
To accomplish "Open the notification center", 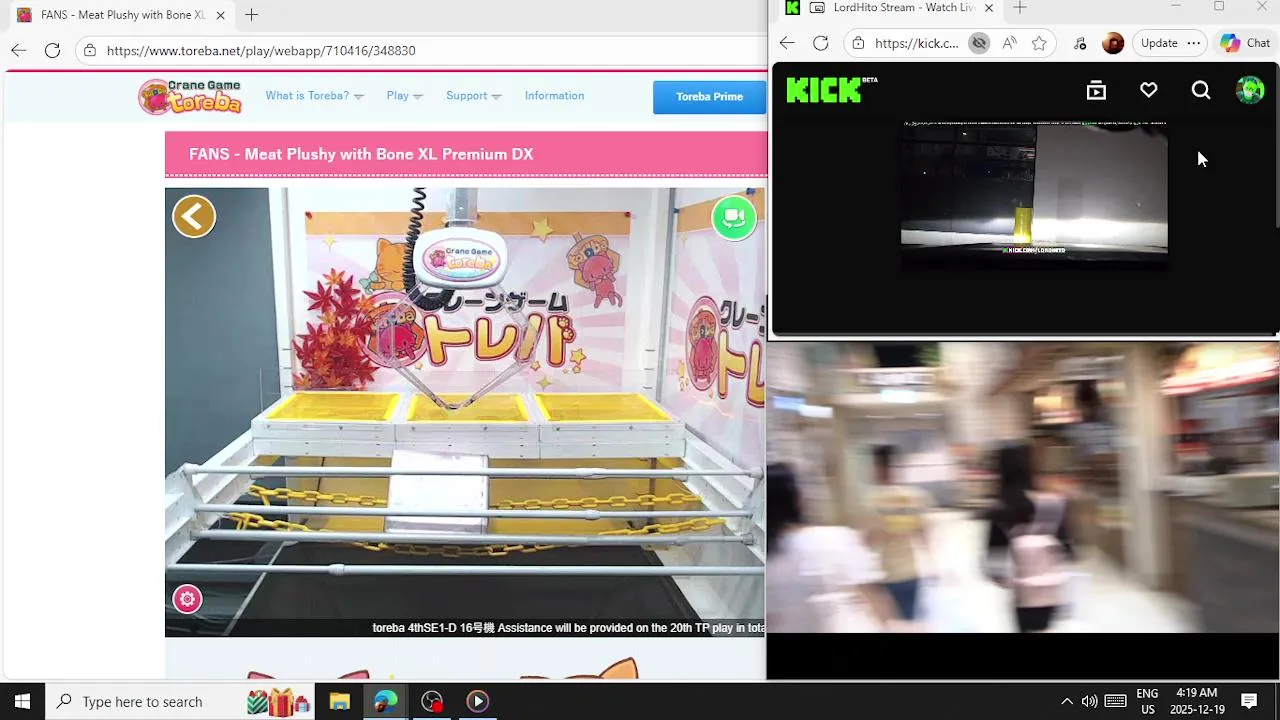I will coord(1249,701).
